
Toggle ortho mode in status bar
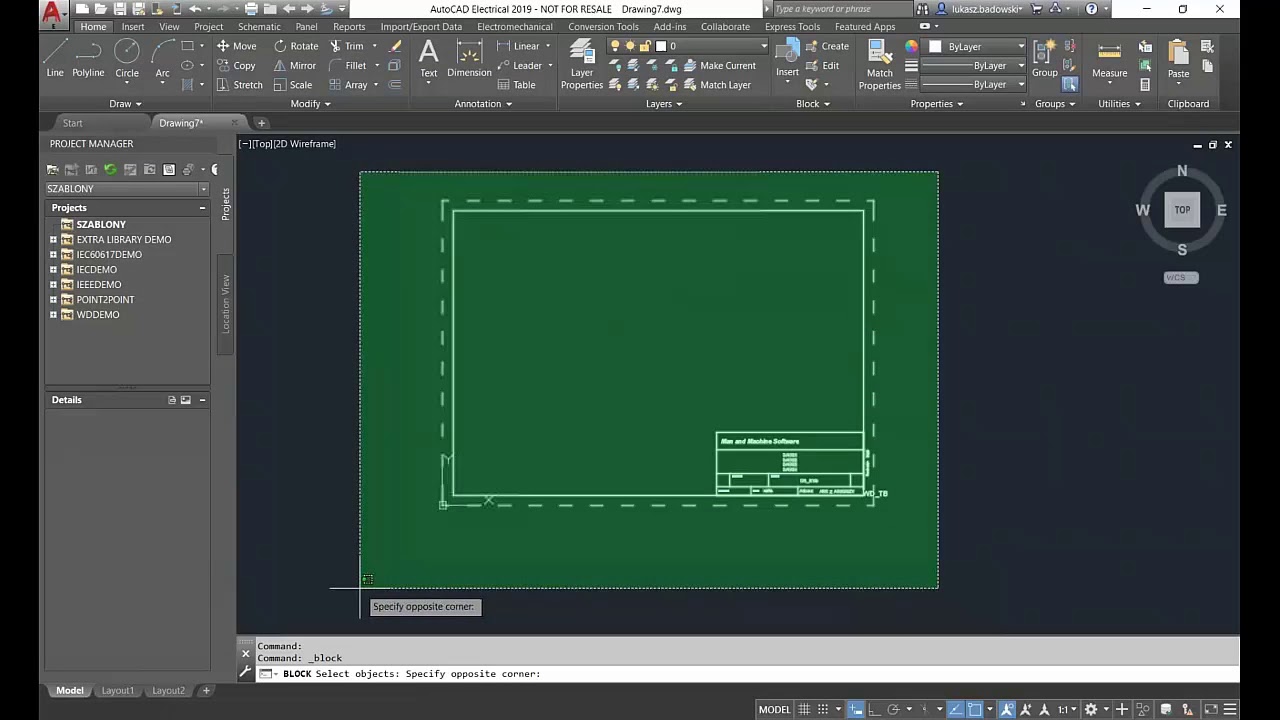[875, 710]
